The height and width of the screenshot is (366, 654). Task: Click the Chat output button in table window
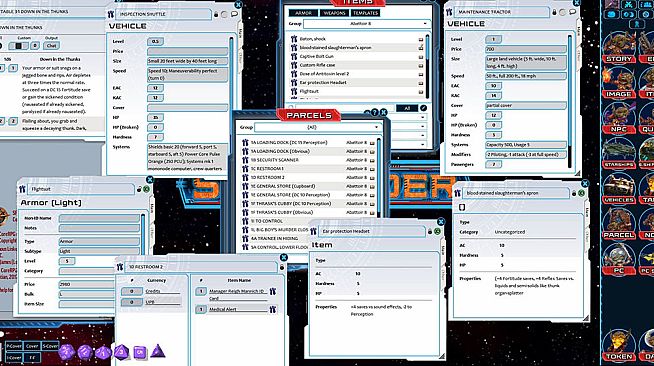click(51, 45)
